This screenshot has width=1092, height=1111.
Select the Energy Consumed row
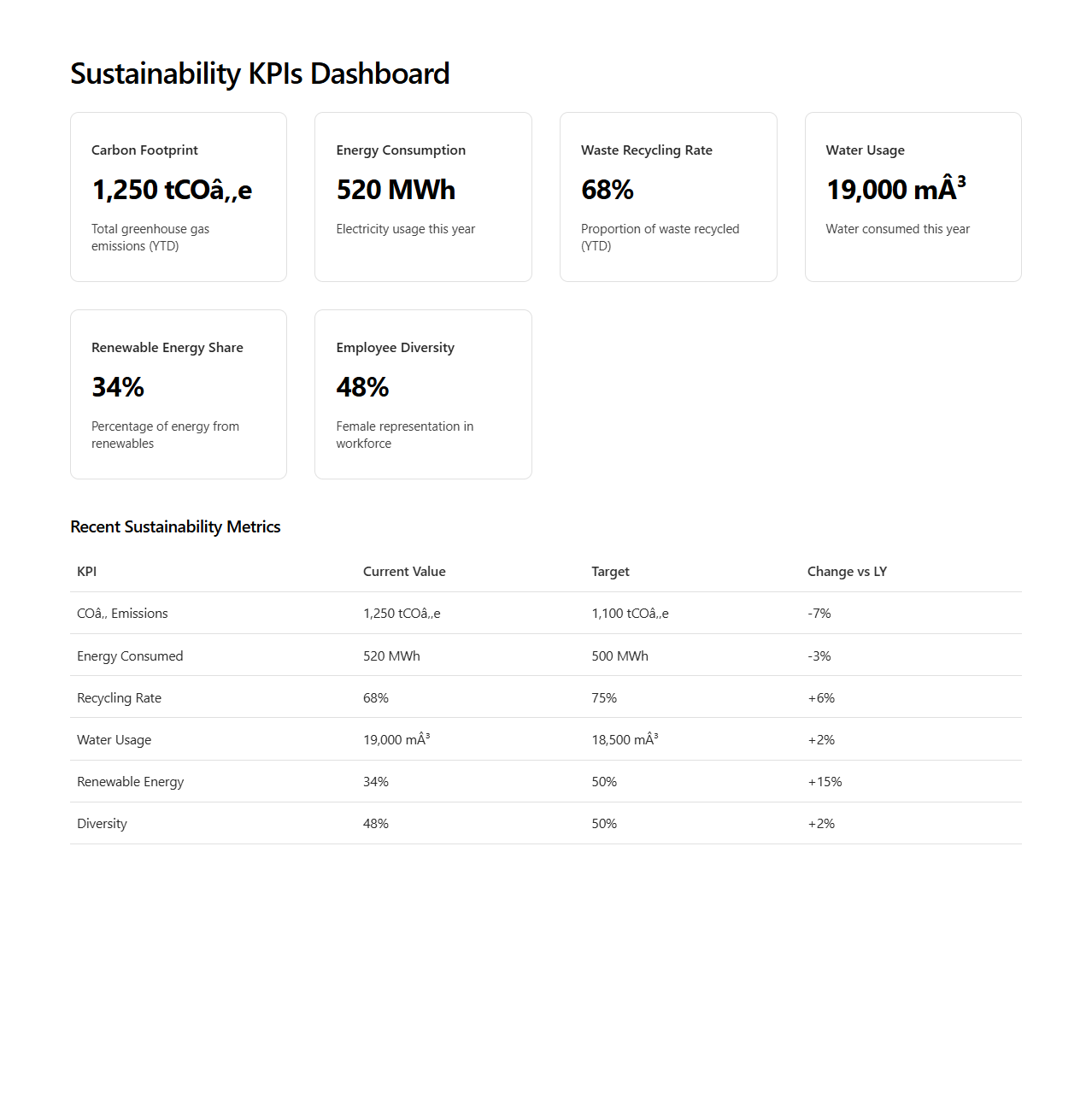tap(546, 655)
